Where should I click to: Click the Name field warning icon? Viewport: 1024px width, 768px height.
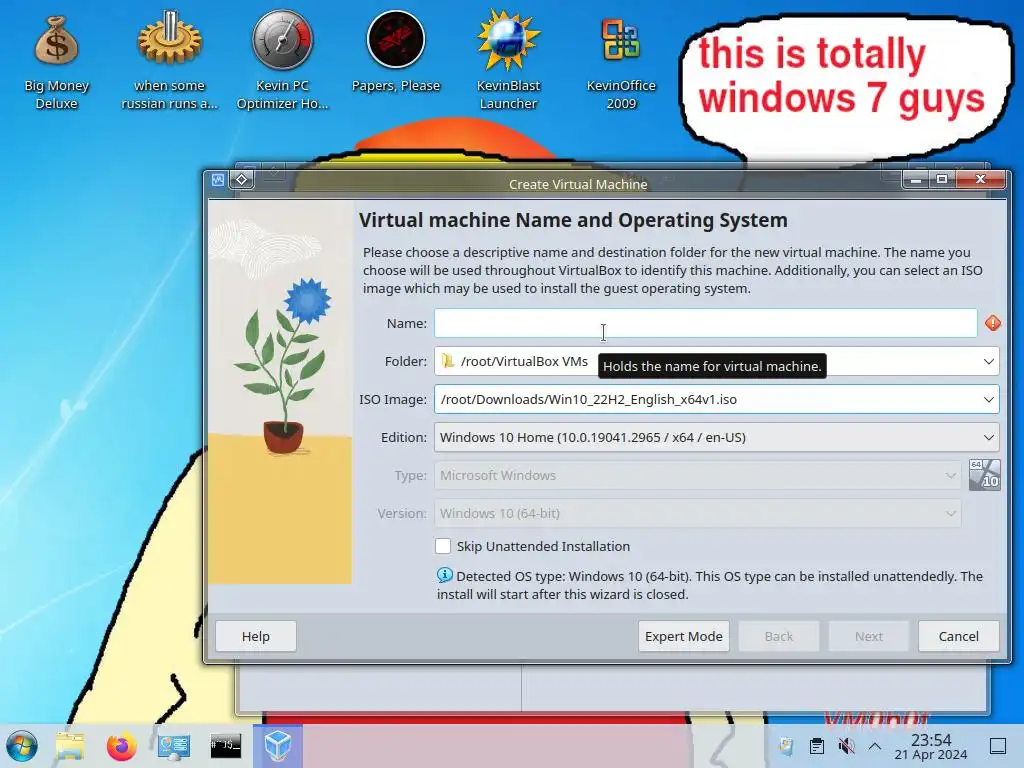(993, 323)
